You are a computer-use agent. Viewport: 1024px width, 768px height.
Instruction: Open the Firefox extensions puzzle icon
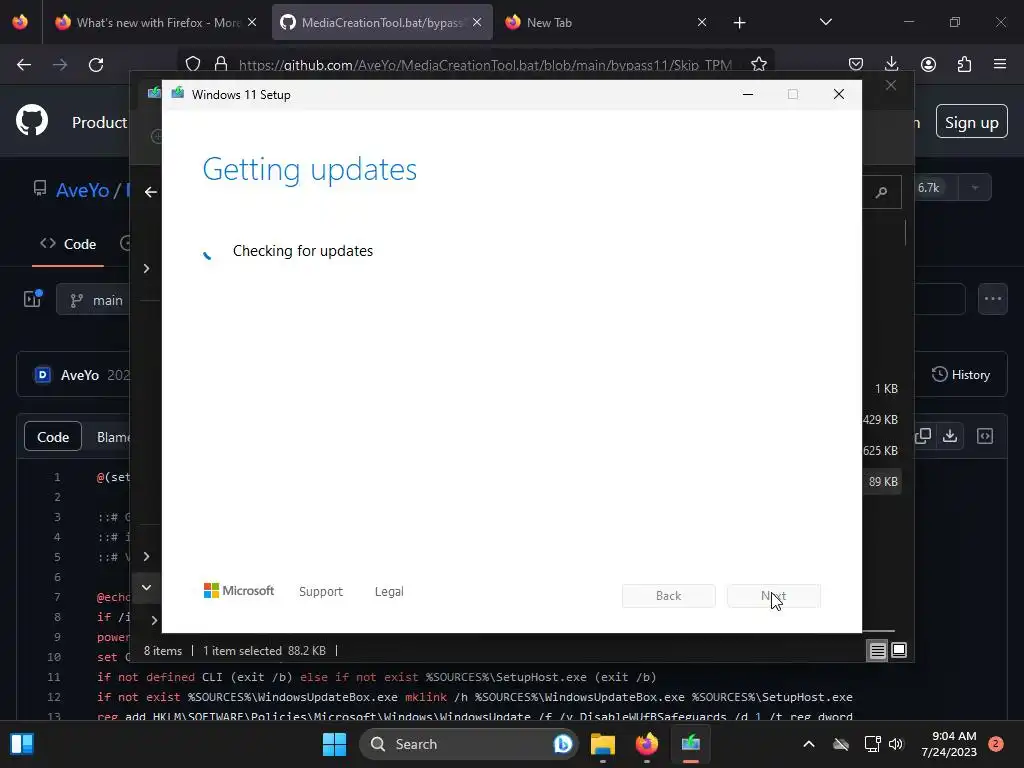964,64
